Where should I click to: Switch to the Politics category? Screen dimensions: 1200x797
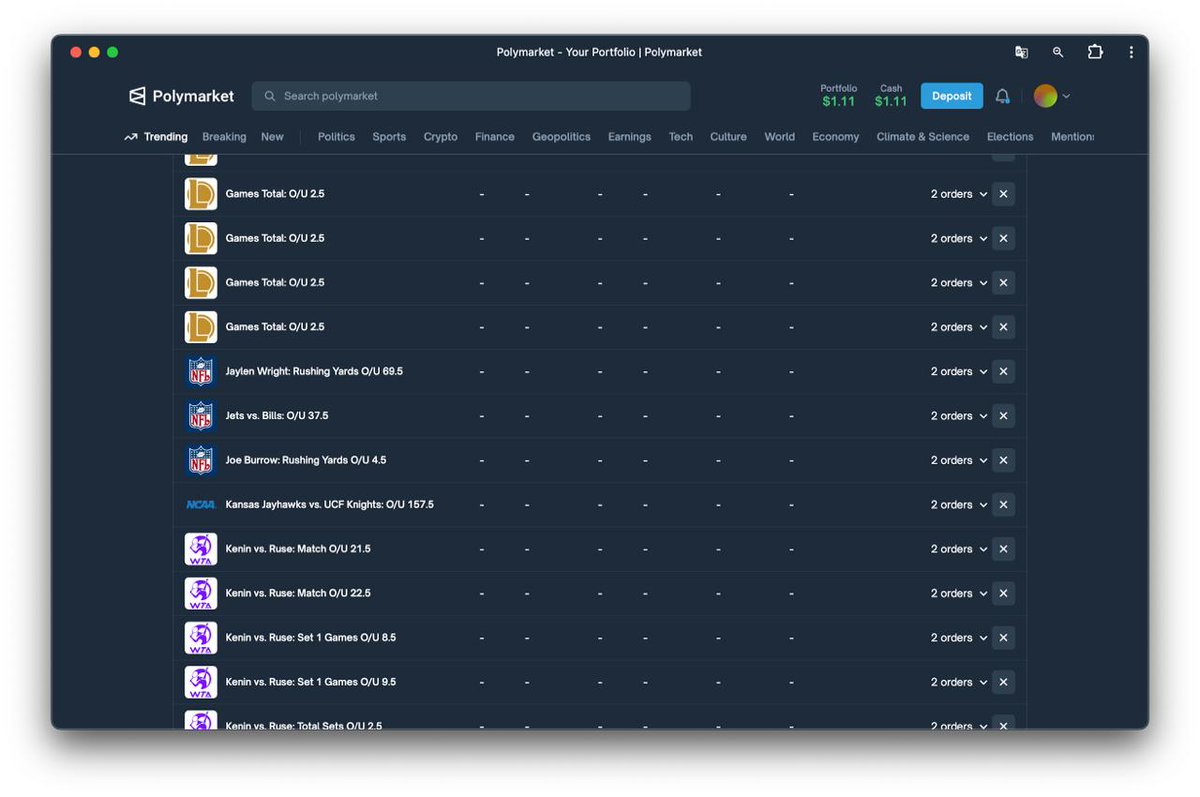[x=336, y=137]
